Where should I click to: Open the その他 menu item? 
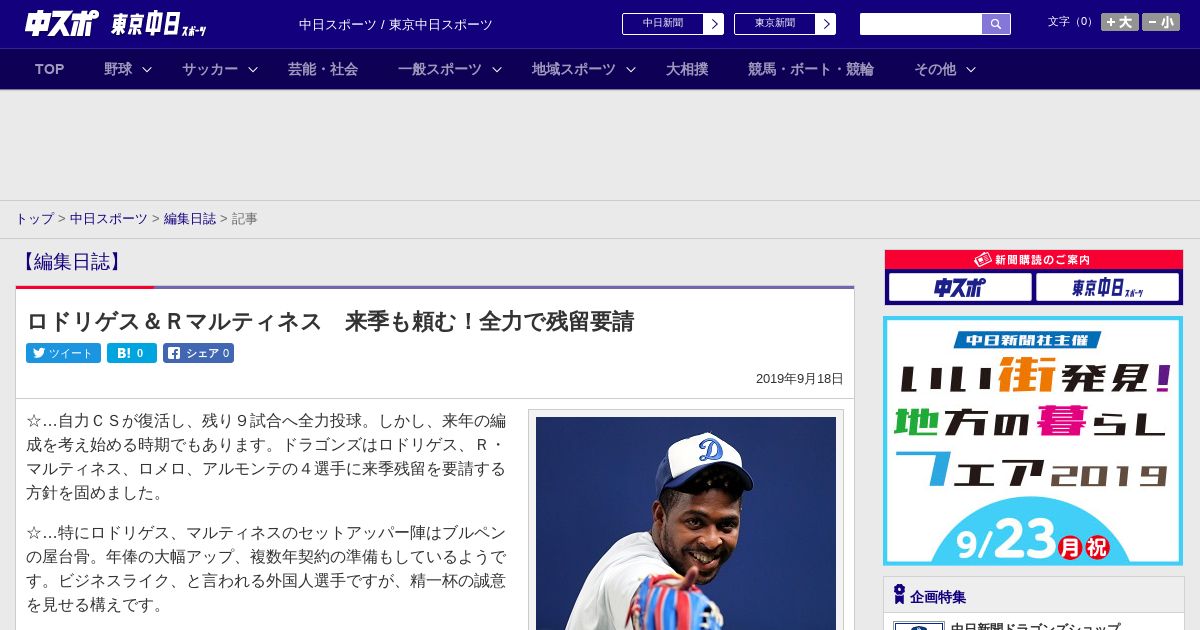935,69
